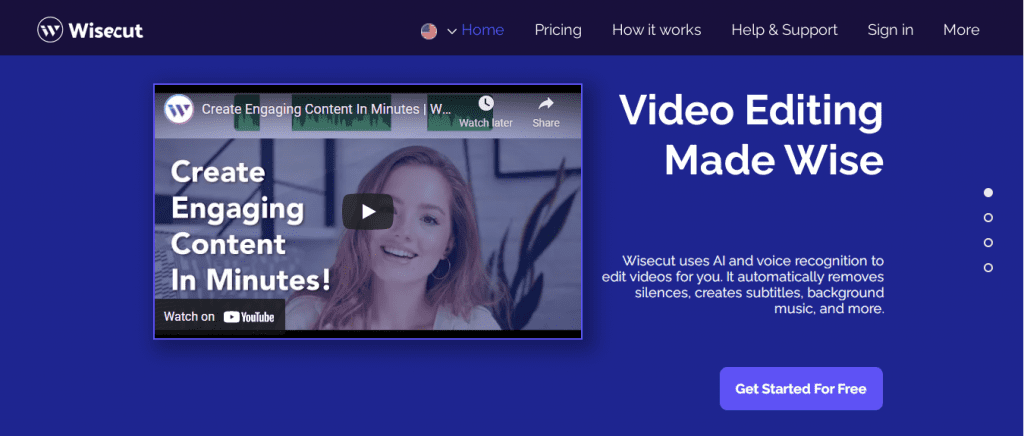Open the US flag language selector

tap(429, 31)
